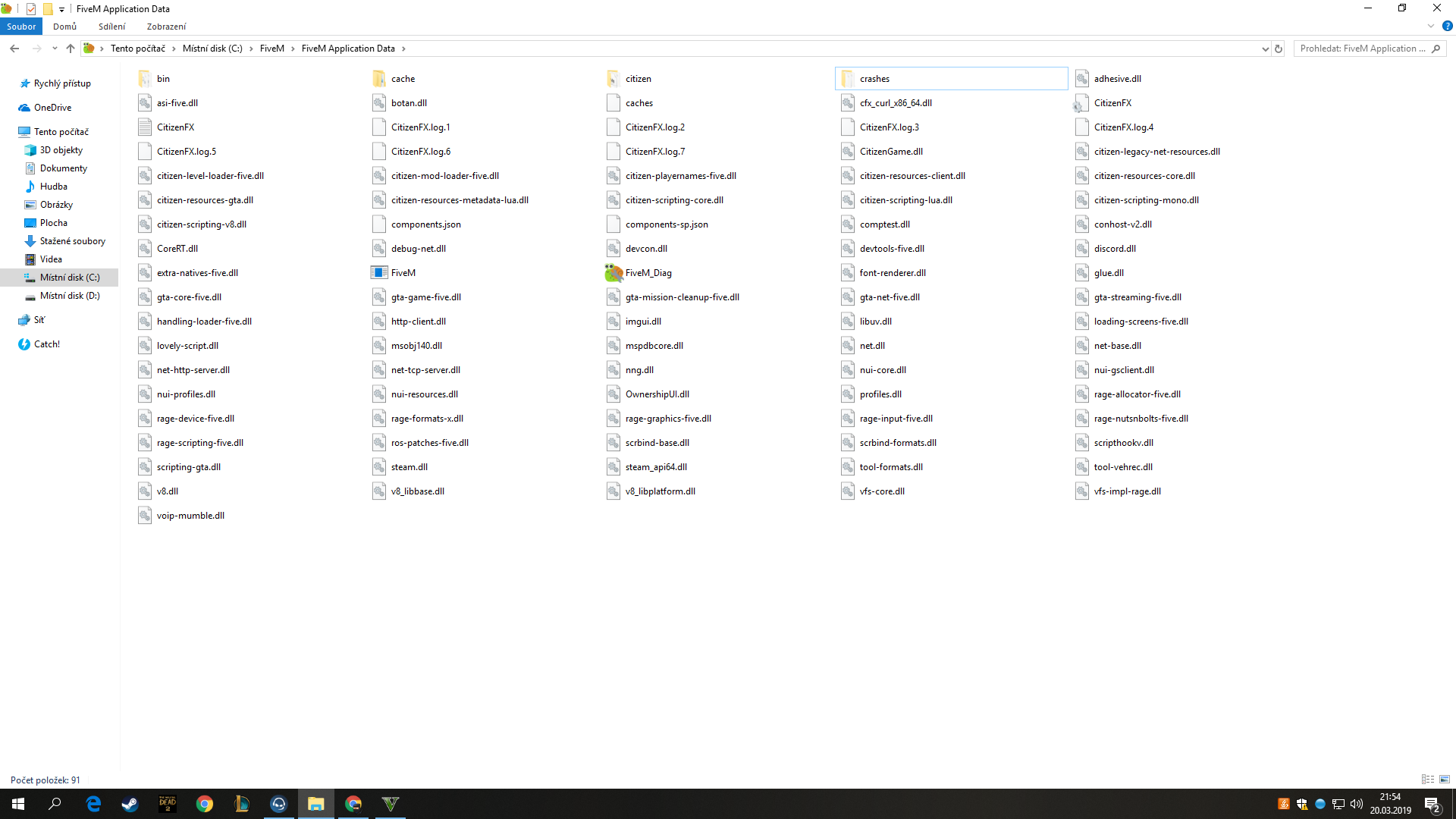Viewport: 1456px width, 819px height.
Task: Open Quick Access Toolbar customize dropdown
Action: [61, 9]
